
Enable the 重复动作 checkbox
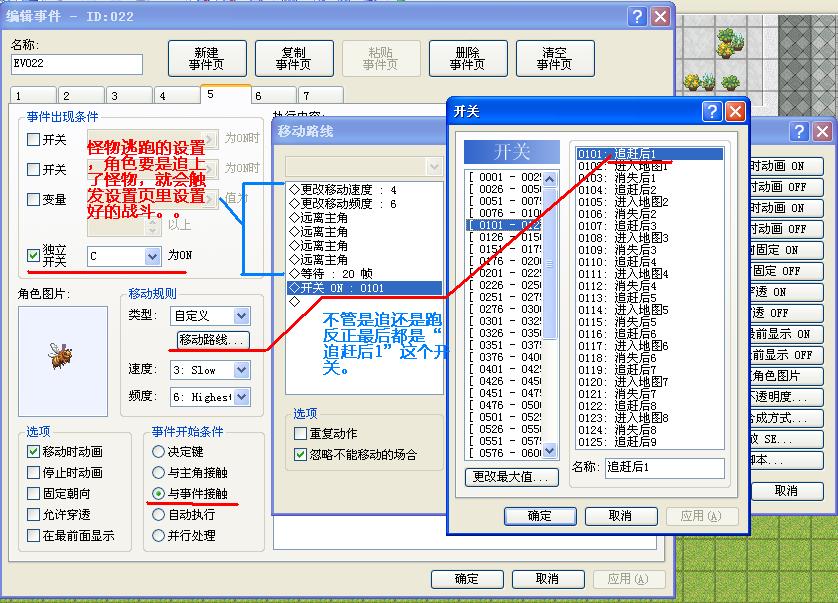coord(300,433)
